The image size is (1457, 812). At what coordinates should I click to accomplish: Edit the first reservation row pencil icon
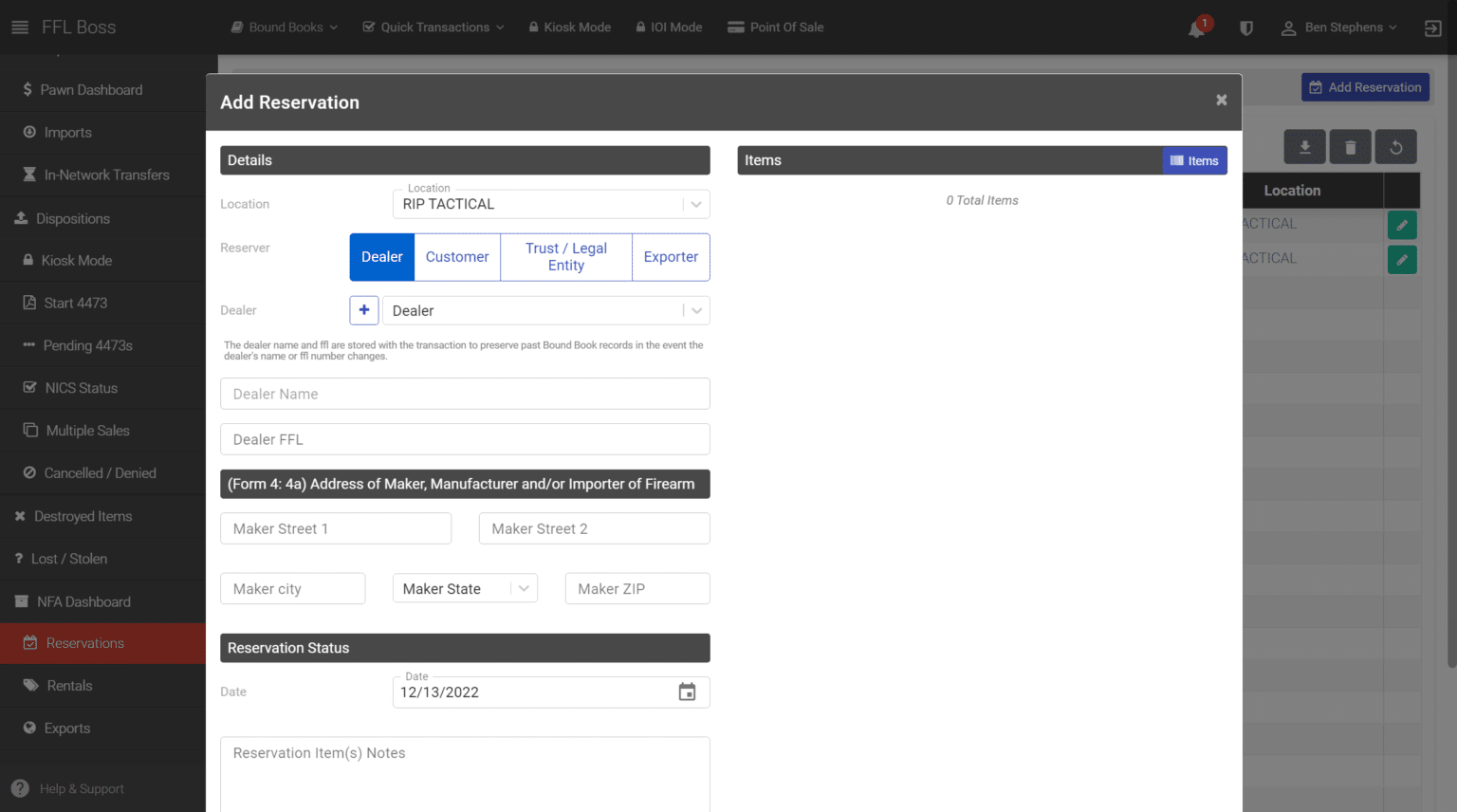point(1402,225)
